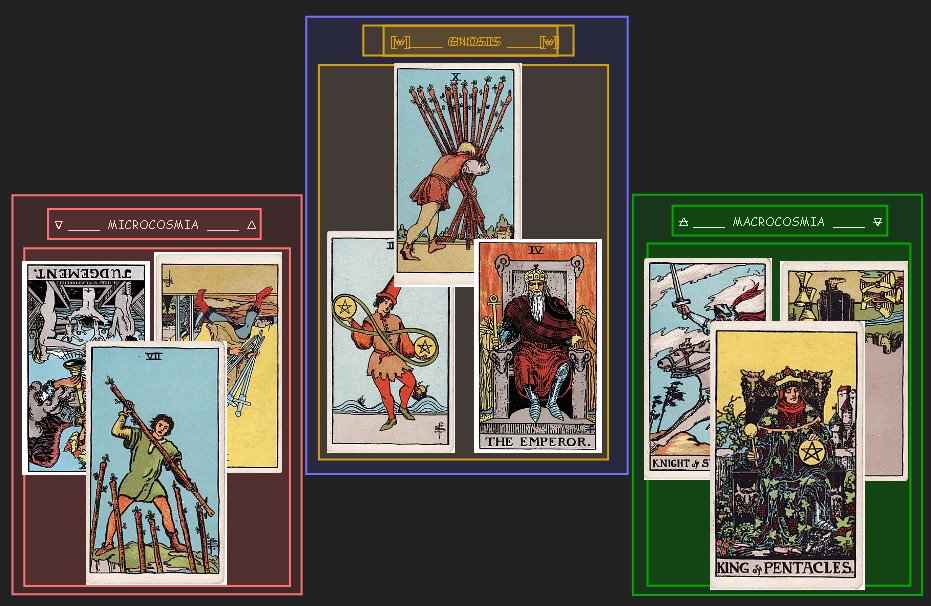The height and width of the screenshot is (606, 931).
Task: Click the air symbol left of Macrocosmia title
Action: pyautogui.click(x=683, y=222)
